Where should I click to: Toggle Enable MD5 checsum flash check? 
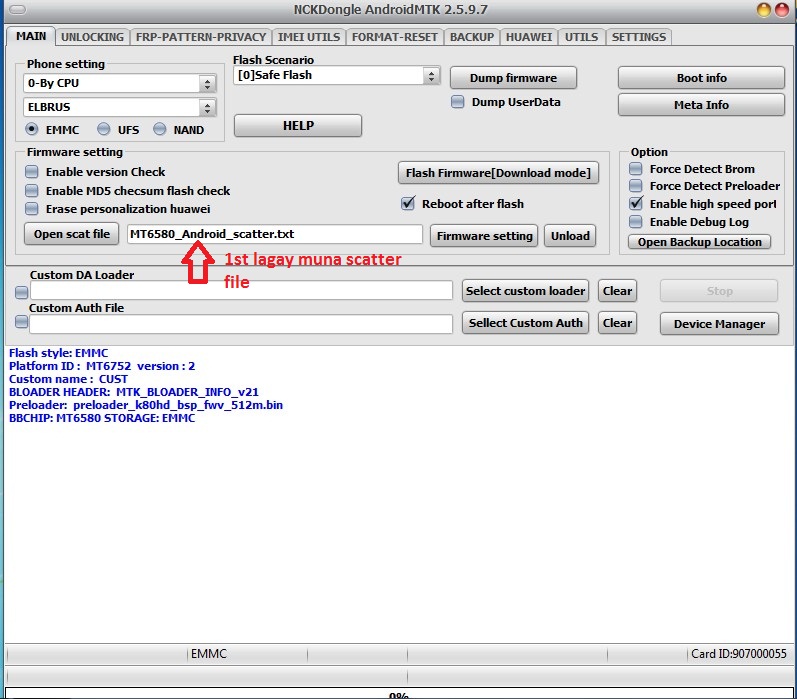point(32,191)
